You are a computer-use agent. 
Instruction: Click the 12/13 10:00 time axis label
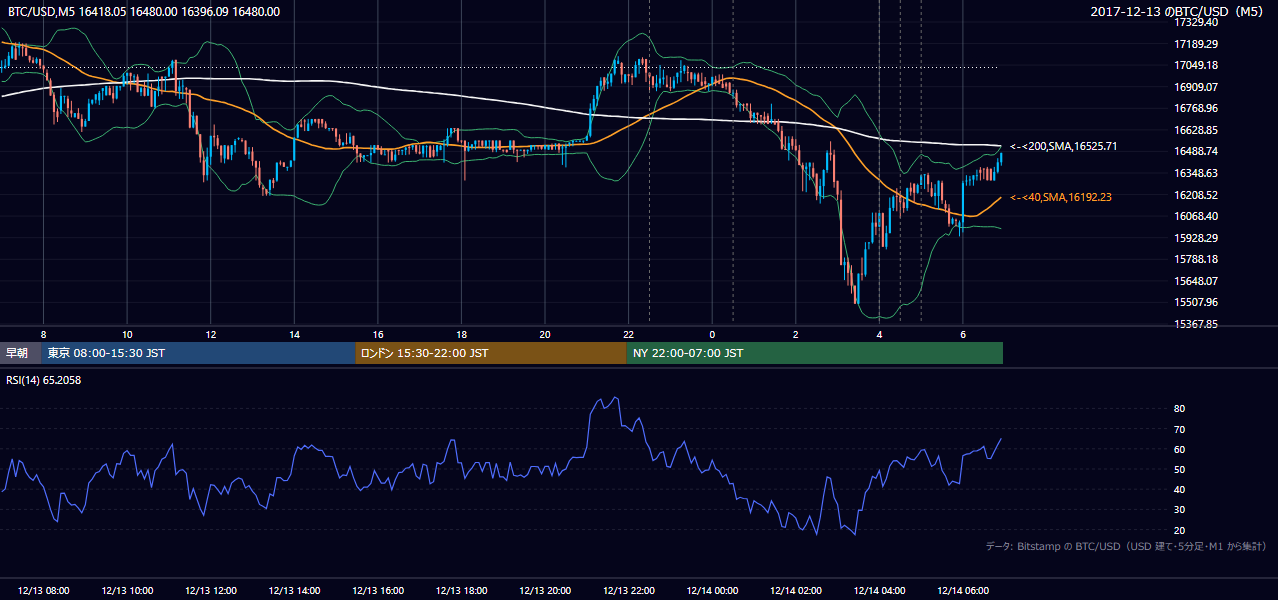coord(127,590)
